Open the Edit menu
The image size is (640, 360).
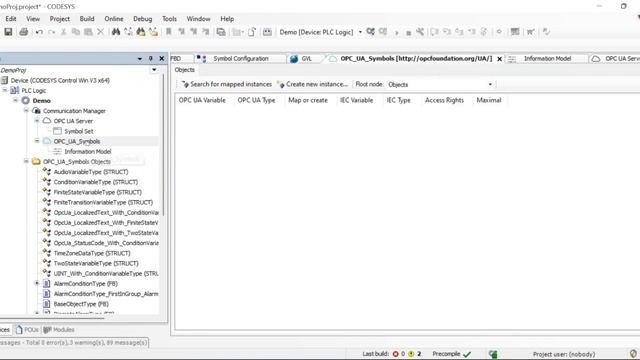[x=11, y=19]
